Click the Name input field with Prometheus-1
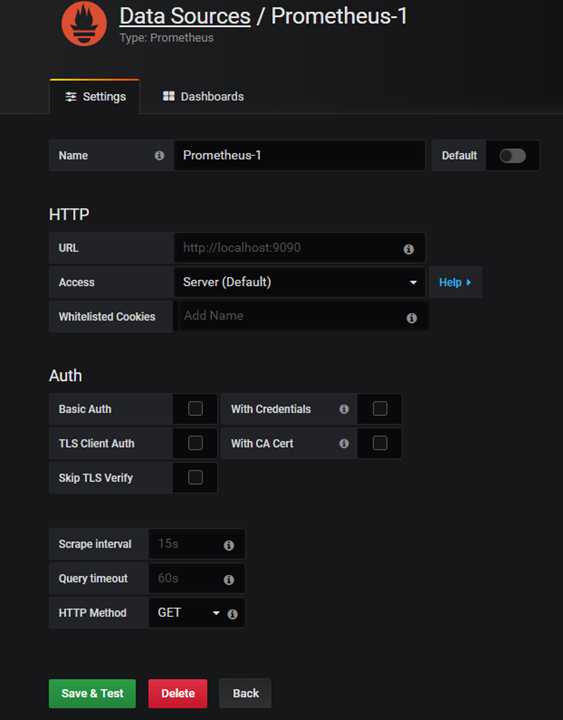This screenshot has height=720, width=563. pyautogui.click(x=299, y=156)
